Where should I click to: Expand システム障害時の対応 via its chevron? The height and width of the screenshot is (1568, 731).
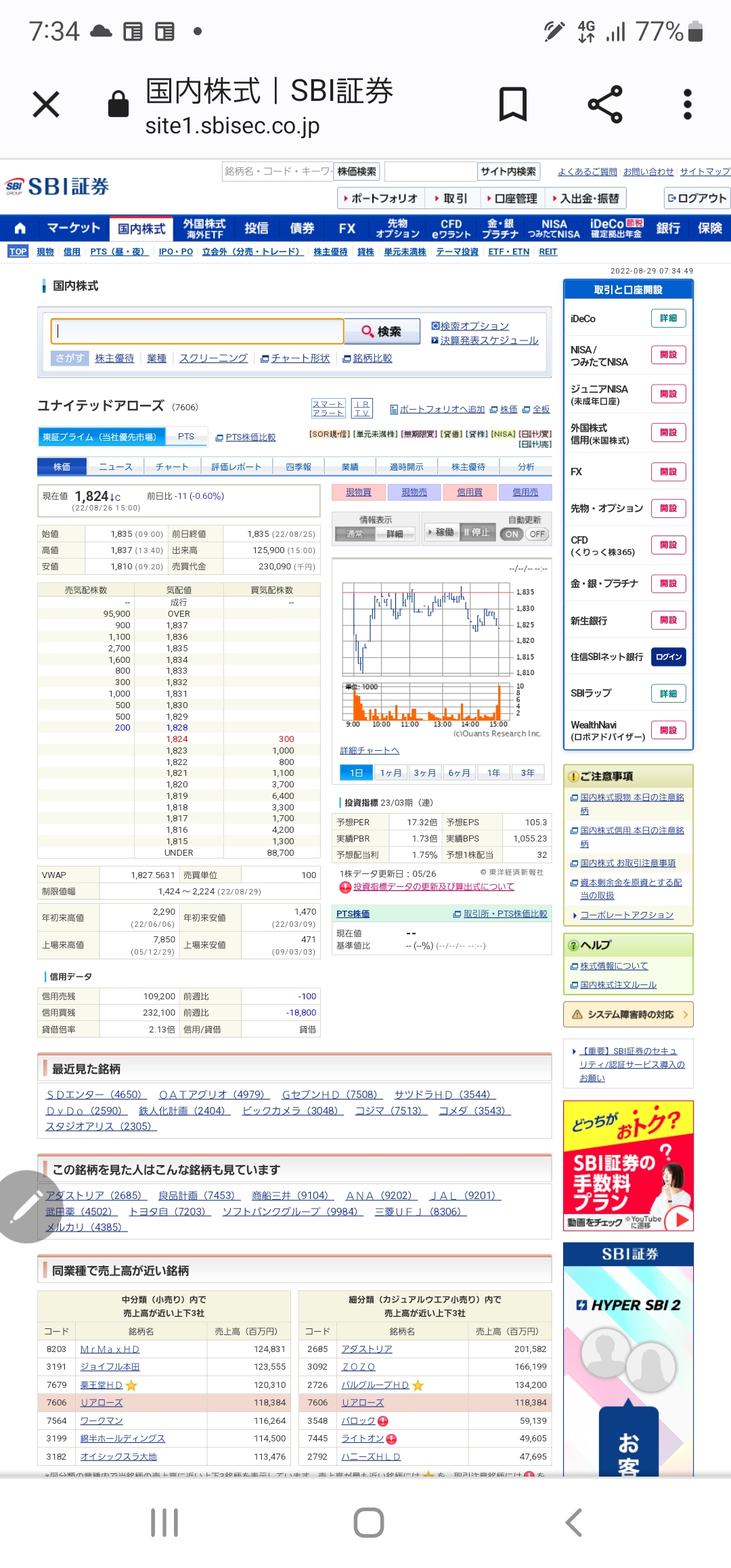[685, 1014]
